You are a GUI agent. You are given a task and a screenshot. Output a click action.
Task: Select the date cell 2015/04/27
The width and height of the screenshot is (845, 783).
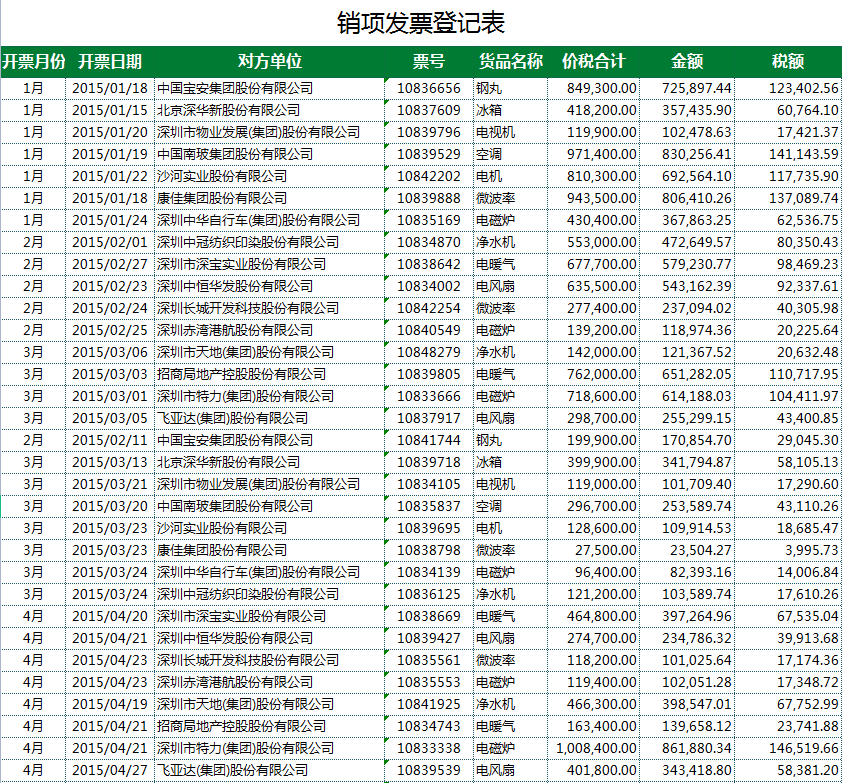click(110, 770)
